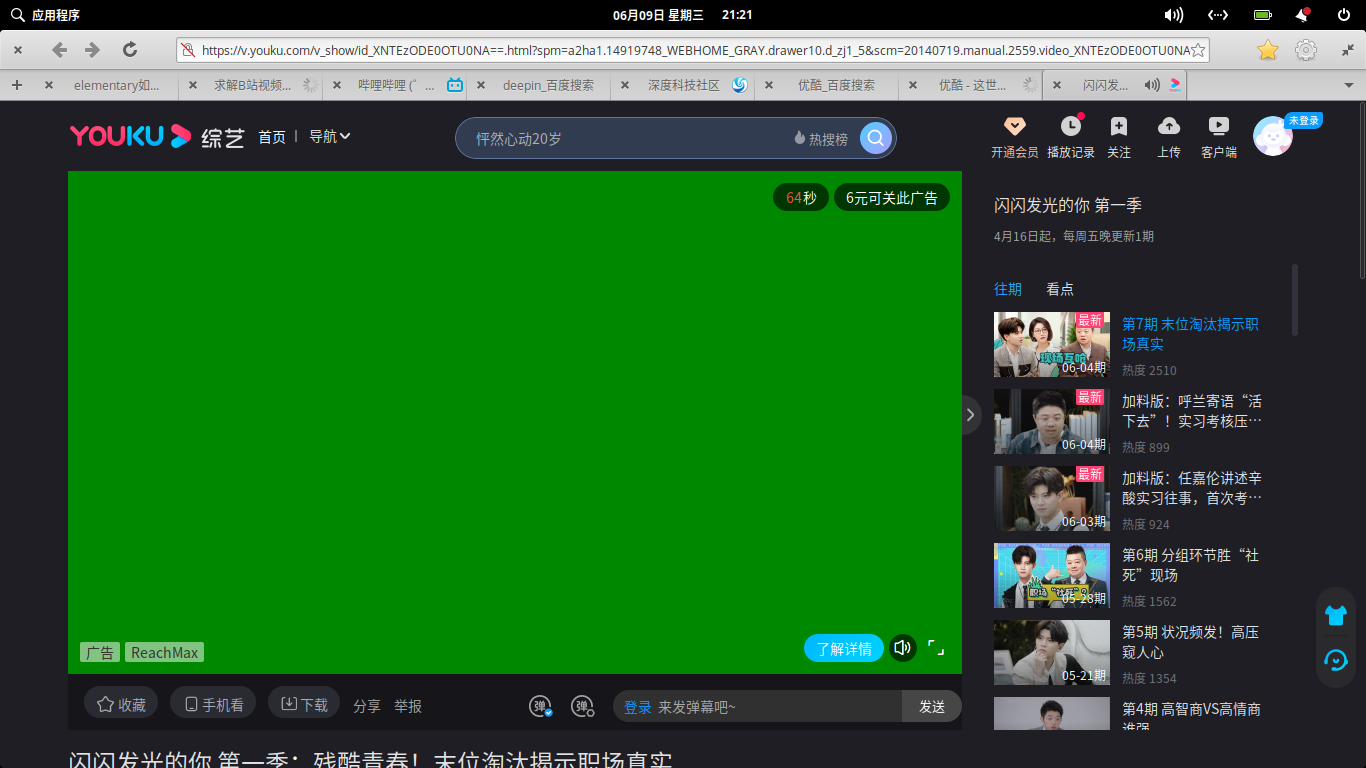The height and width of the screenshot is (768, 1366).
Task: Open browser settings gear
Action: click(1305, 50)
